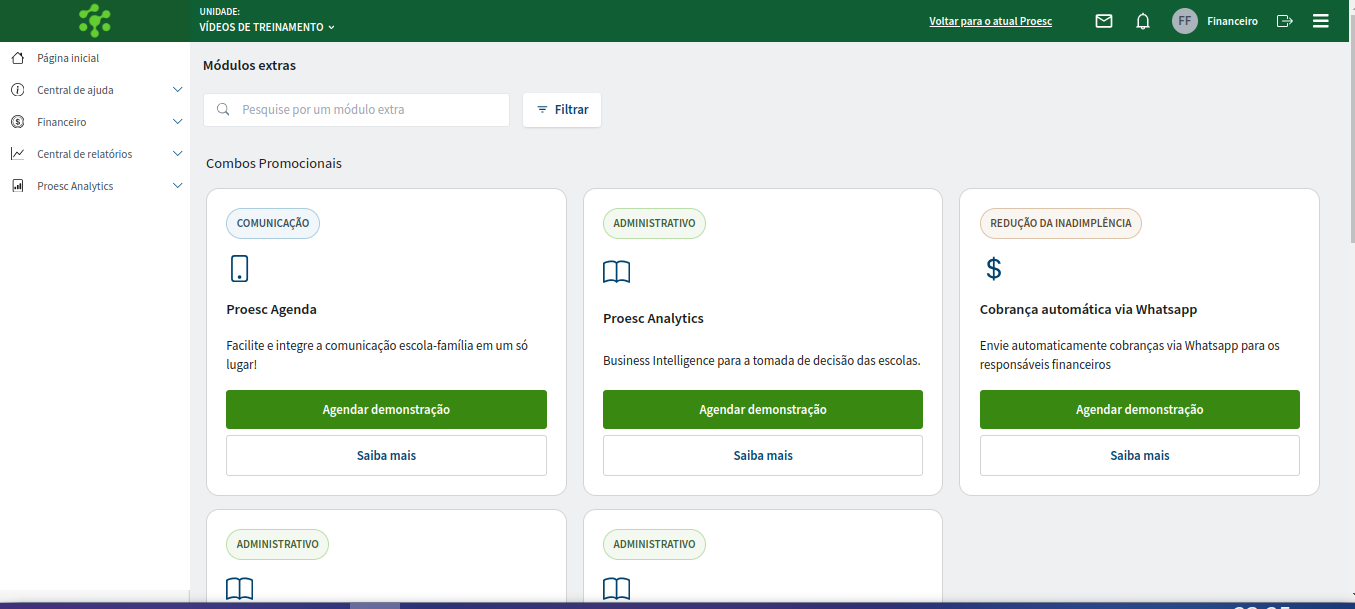Screen dimensions: 1355x609
Task: Click the Combos Promocionais heading
Action: coord(274,163)
